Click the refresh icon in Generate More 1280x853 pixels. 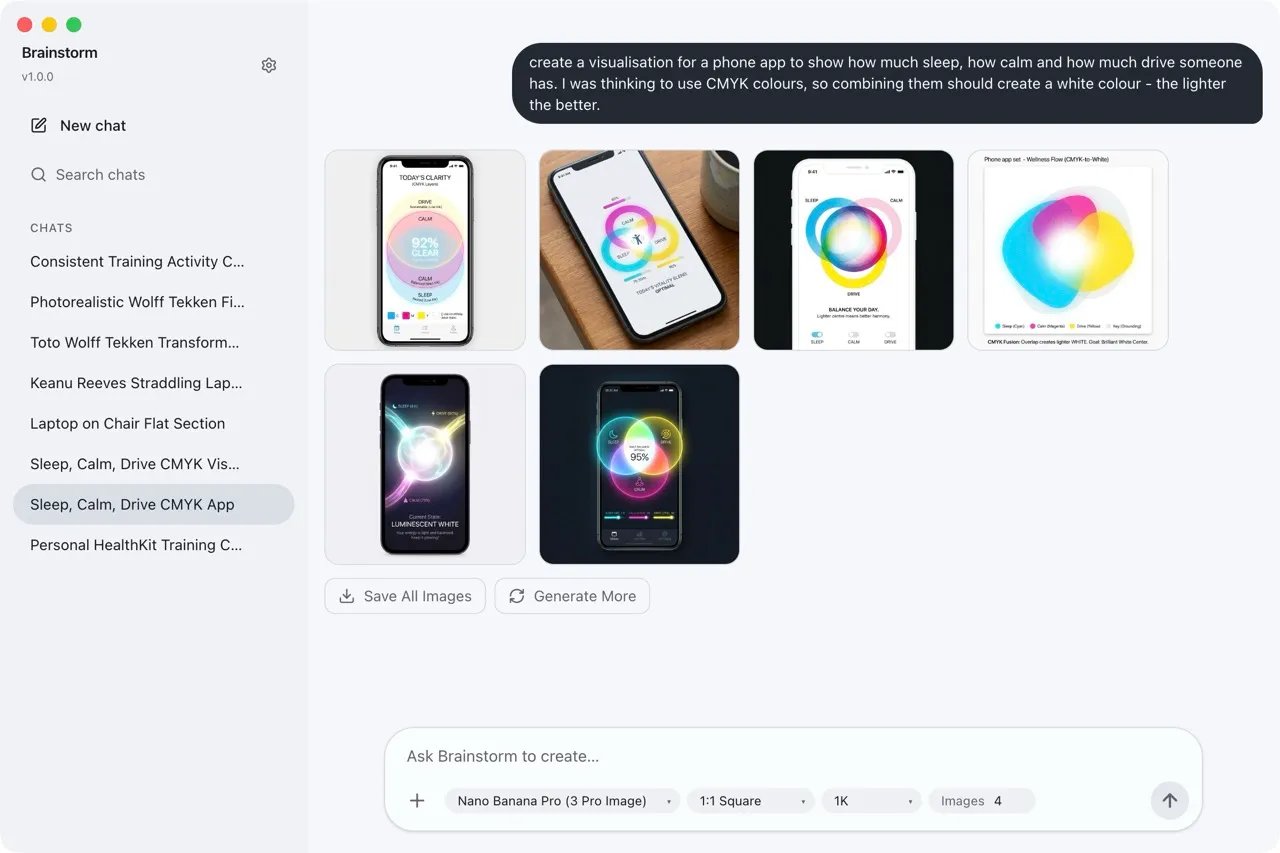(x=517, y=596)
